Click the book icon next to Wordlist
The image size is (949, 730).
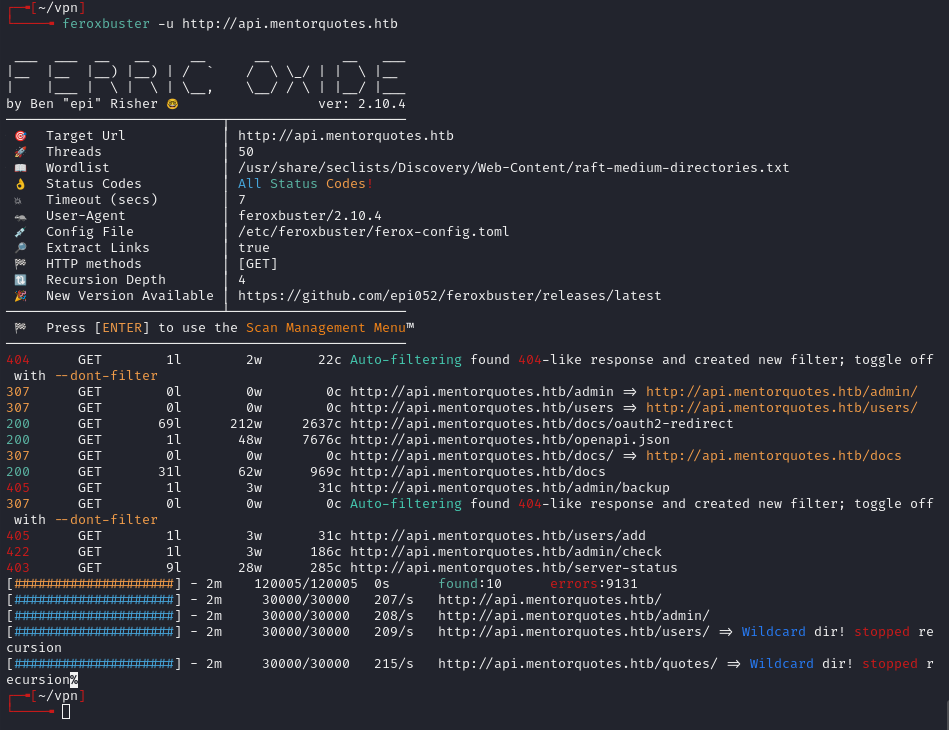click(20, 167)
